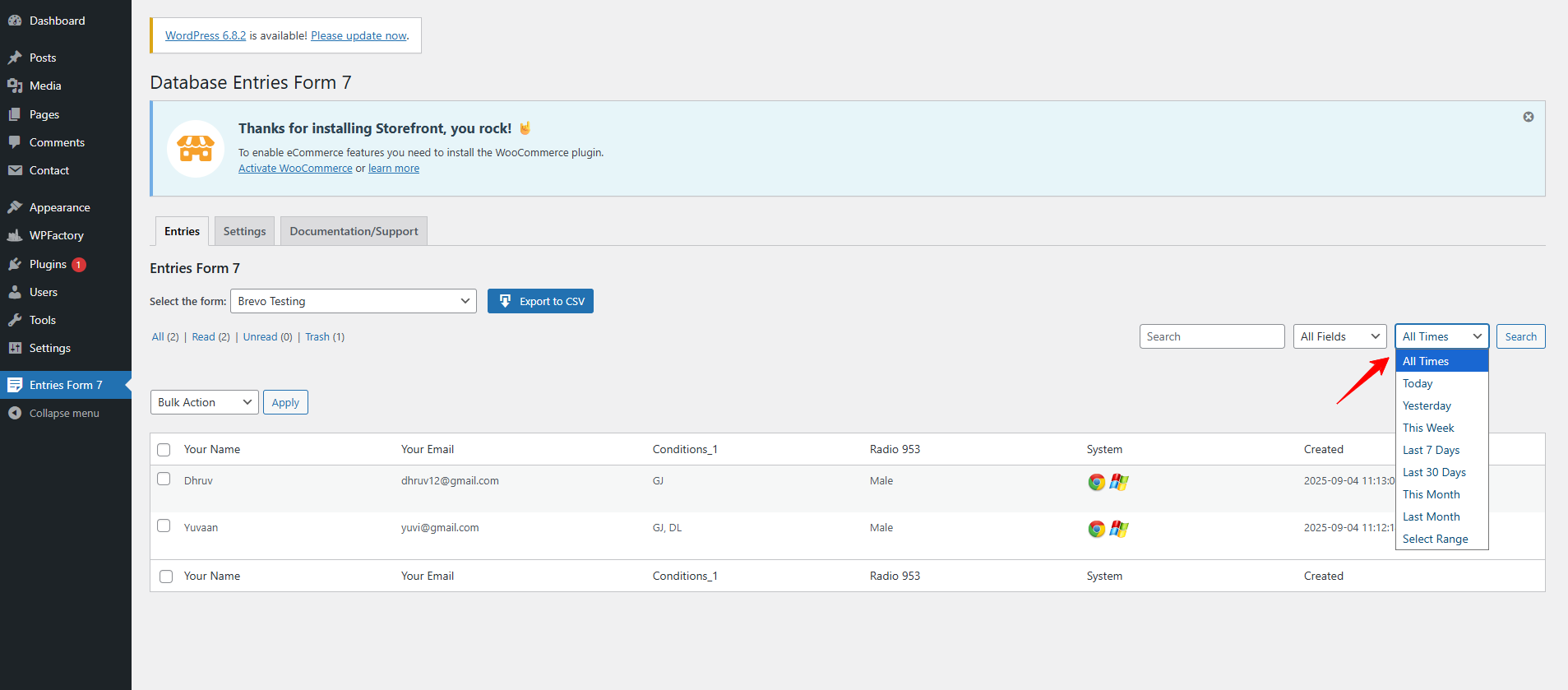Expand the All Fields dropdown
This screenshot has height=690, width=1568.
1339,336
